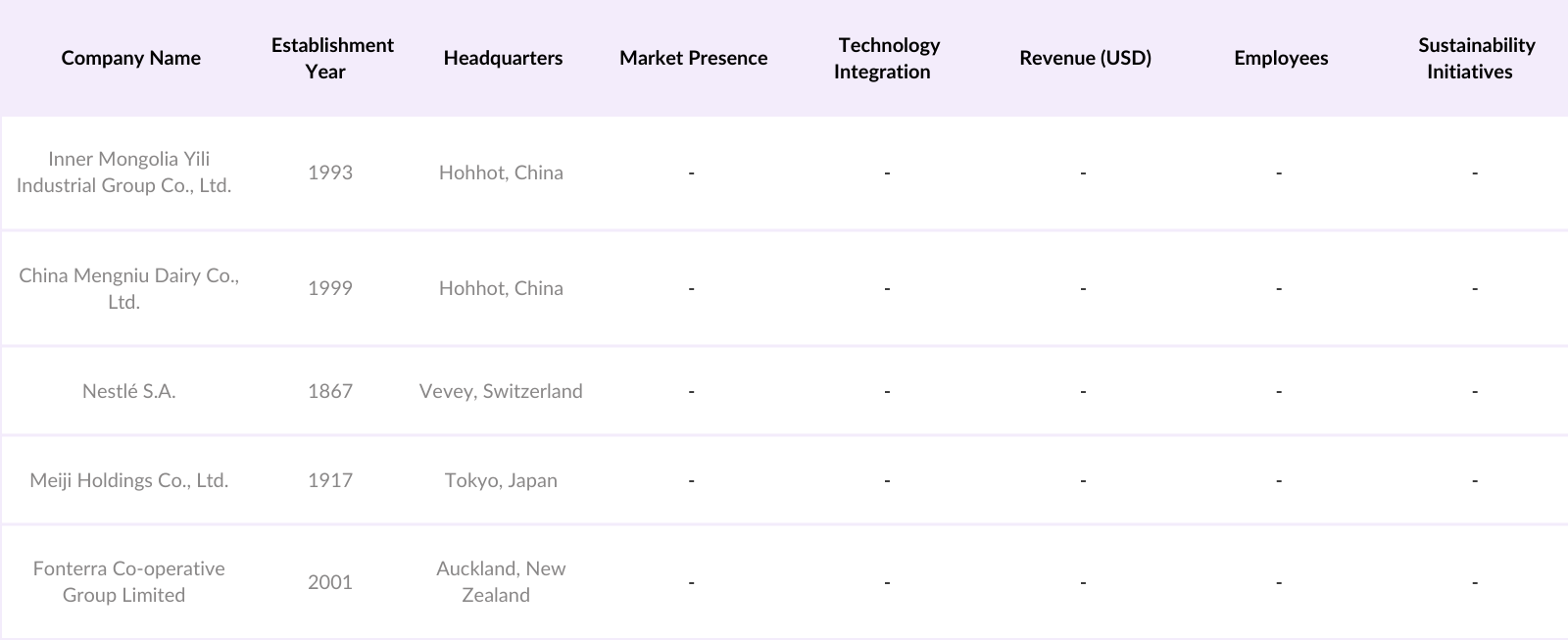This screenshot has width=1568, height=640.
Task: Click the Company Name column header
Action: (x=130, y=58)
